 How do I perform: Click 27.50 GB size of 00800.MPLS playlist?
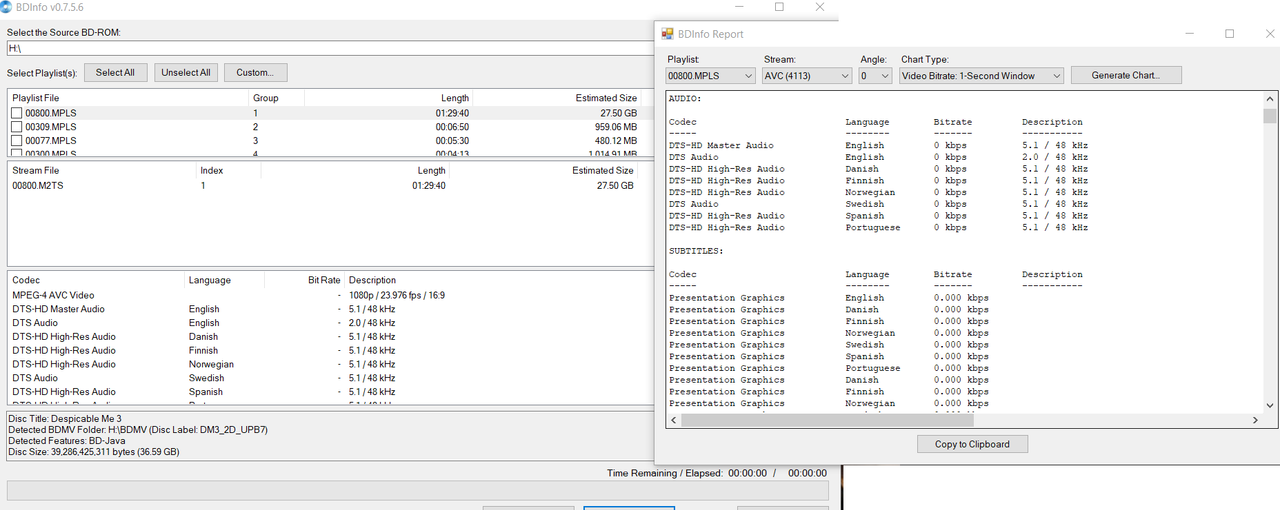tap(618, 114)
